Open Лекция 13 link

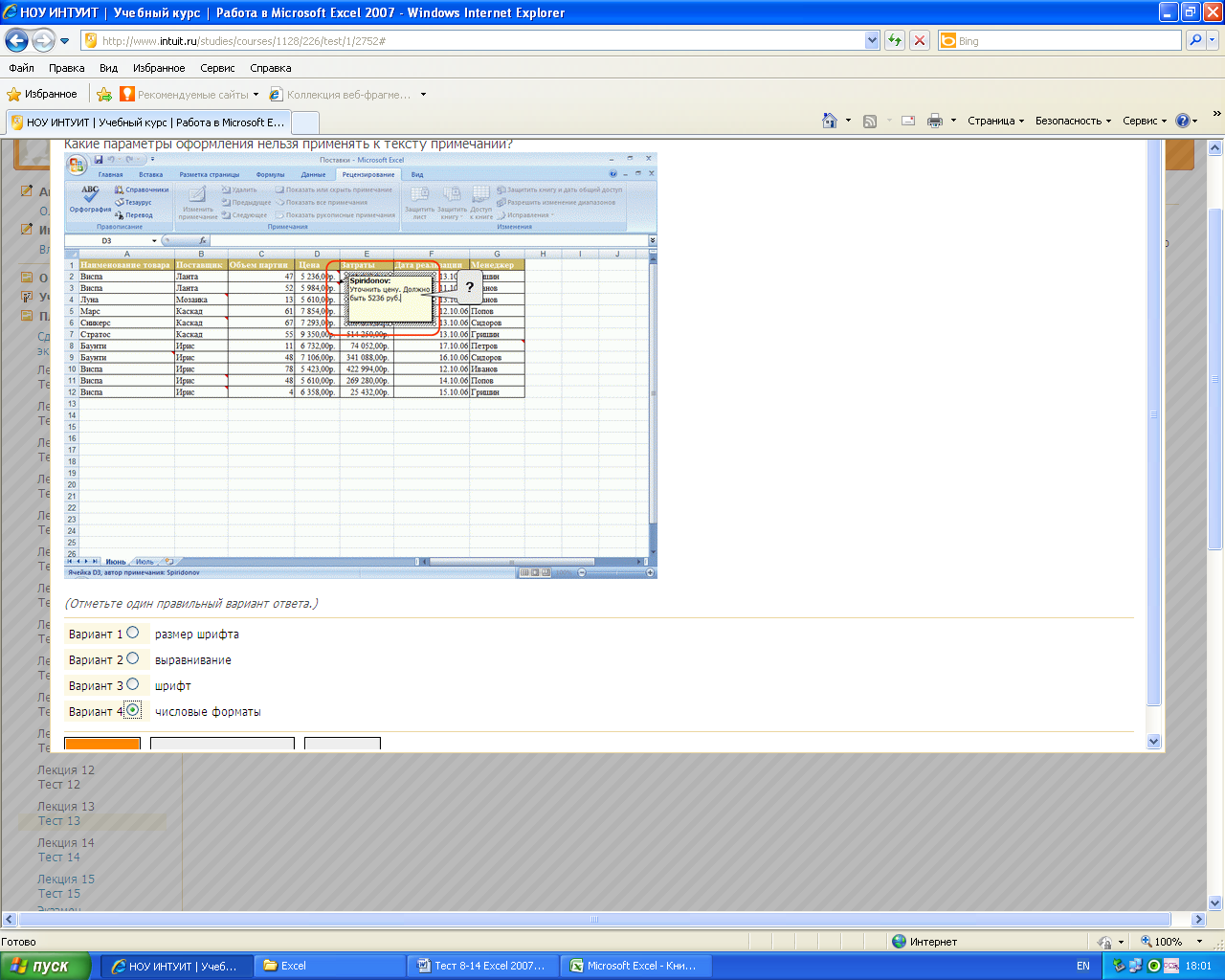66,807
